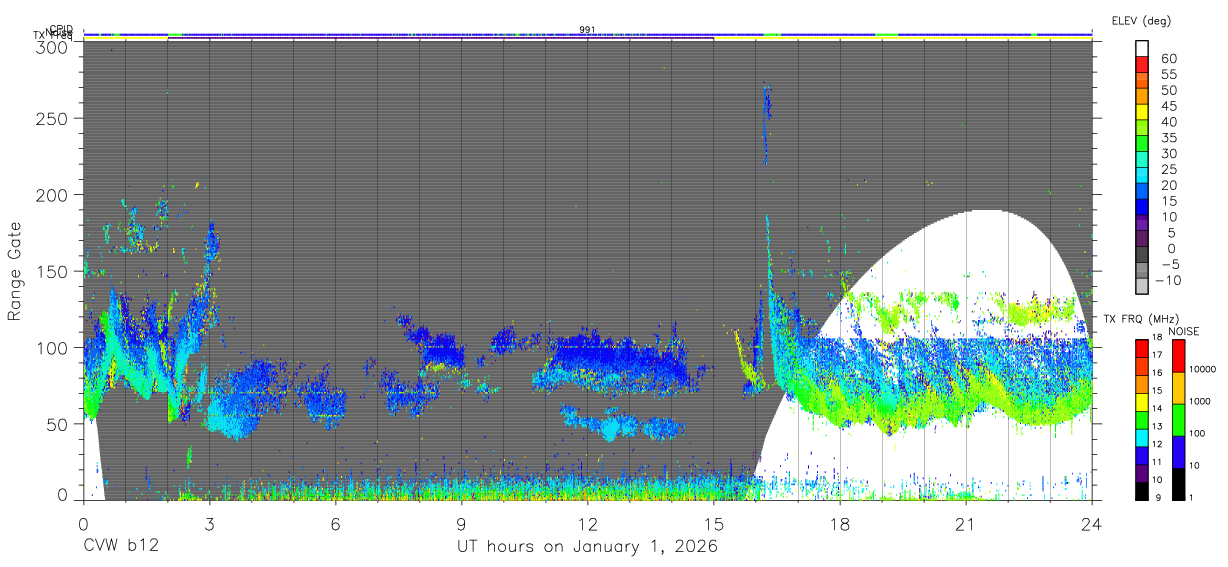The image size is (1228, 567).
Task: Pick the green 13–14 MHz TX FRQ swatch
Action: 1142,419
